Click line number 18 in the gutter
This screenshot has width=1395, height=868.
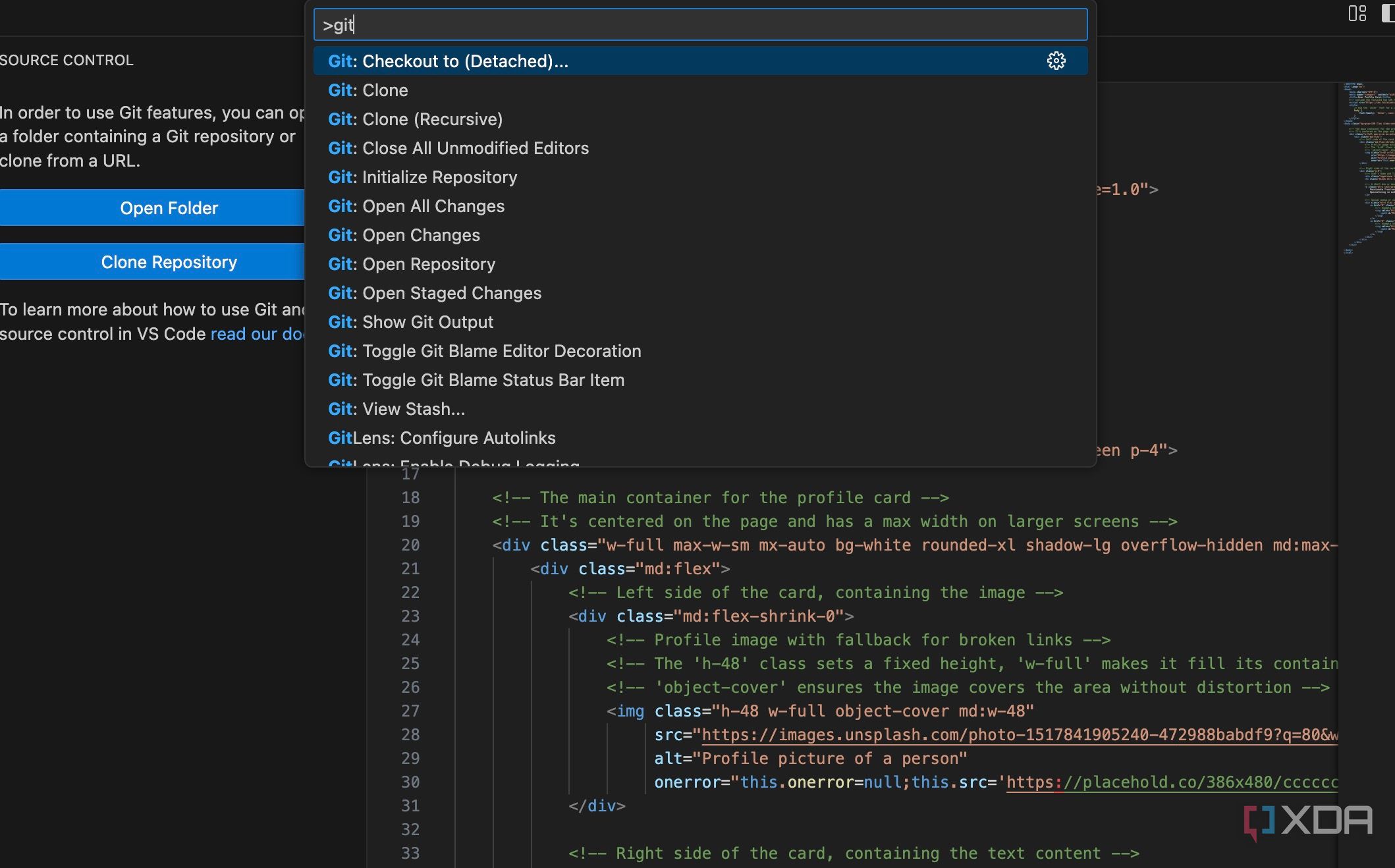410,498
